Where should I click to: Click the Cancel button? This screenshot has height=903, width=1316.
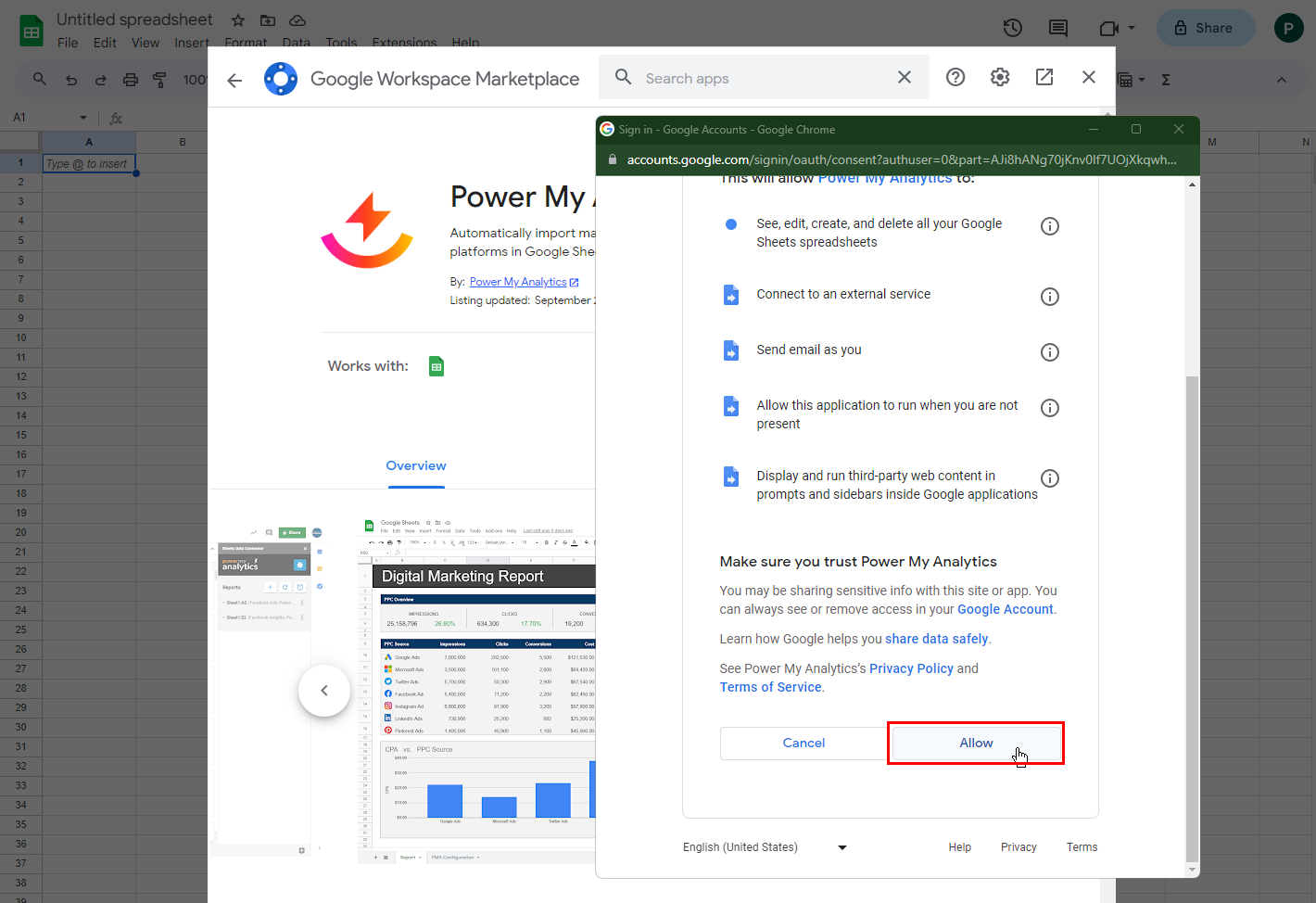pos(804,744)
